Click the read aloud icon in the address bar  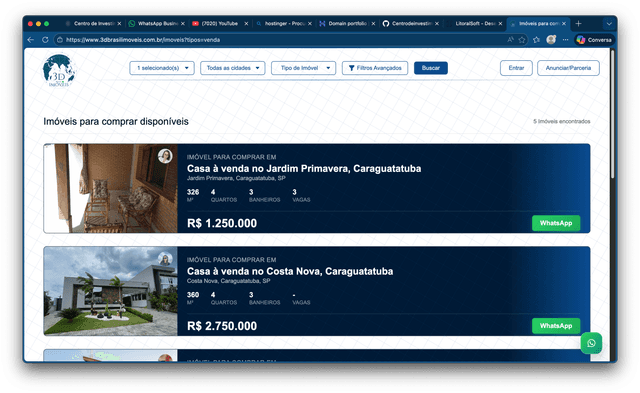click(x=510, y=40)
